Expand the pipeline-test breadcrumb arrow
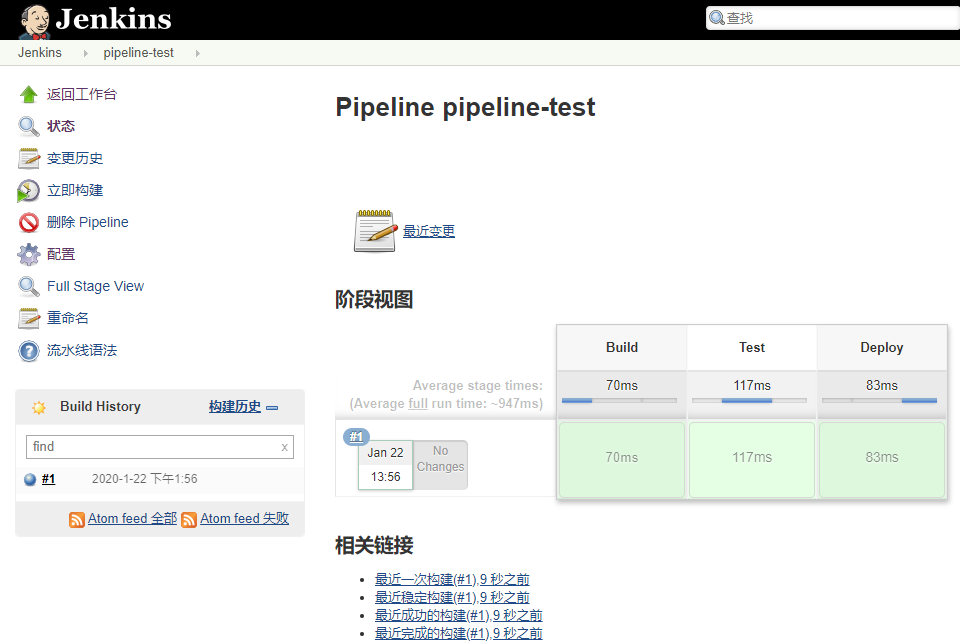960x644 pixels. (x=198, y=53)
